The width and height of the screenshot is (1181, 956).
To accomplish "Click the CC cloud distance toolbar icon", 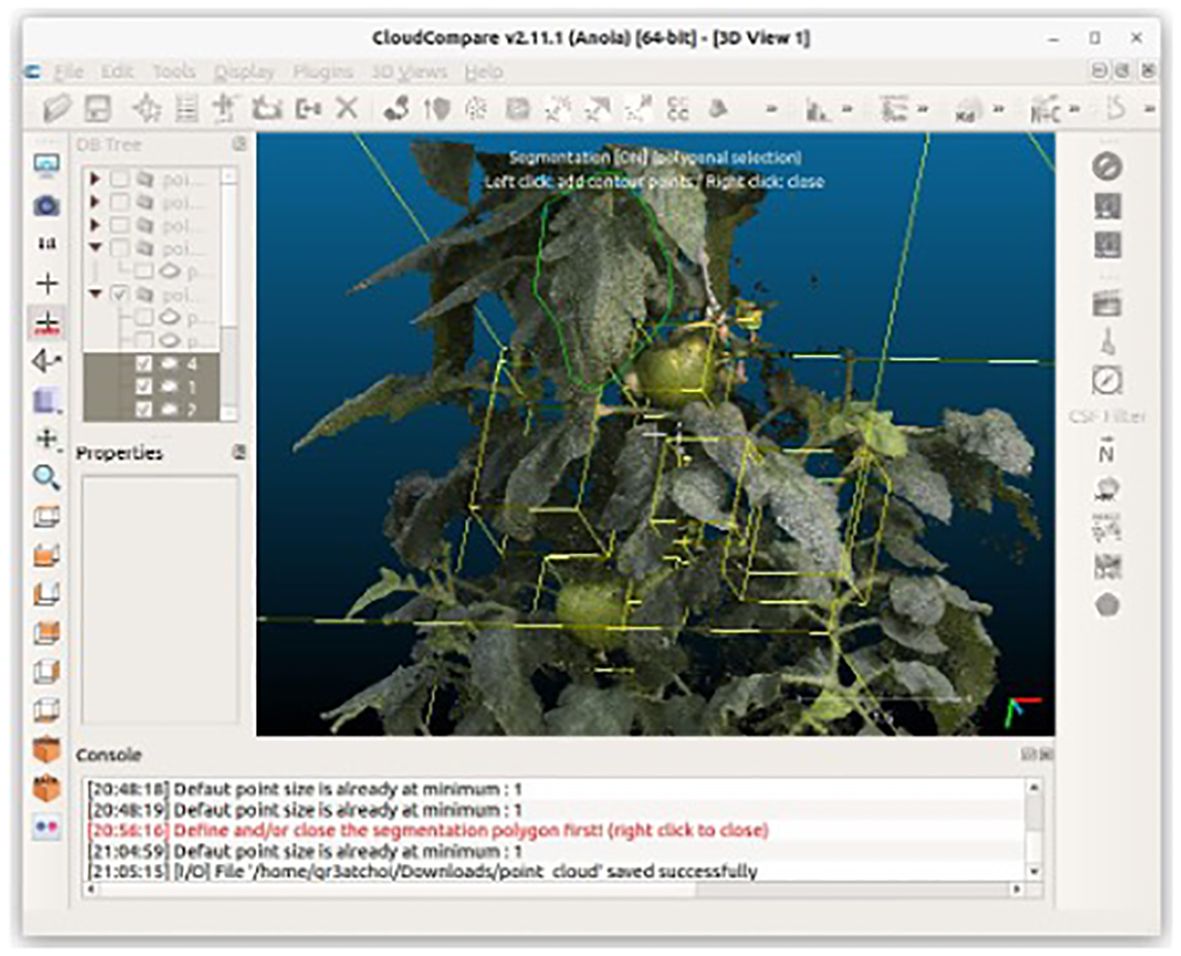I will 678,108.
